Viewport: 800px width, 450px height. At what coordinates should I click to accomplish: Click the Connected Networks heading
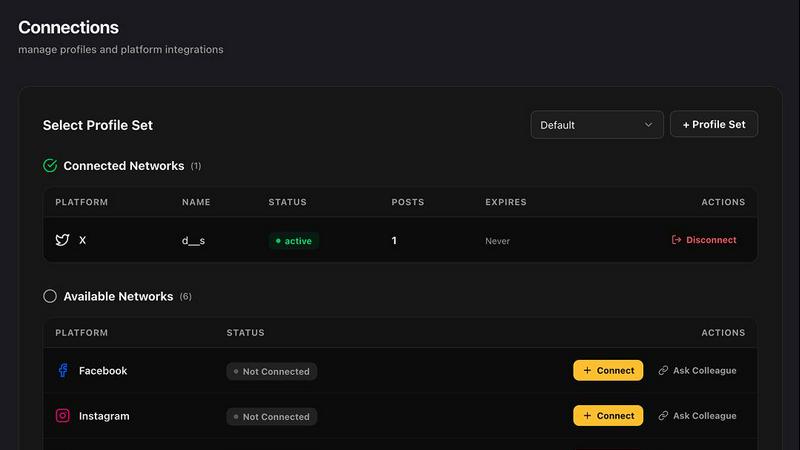pyautogui.click(x=123, y=166)
